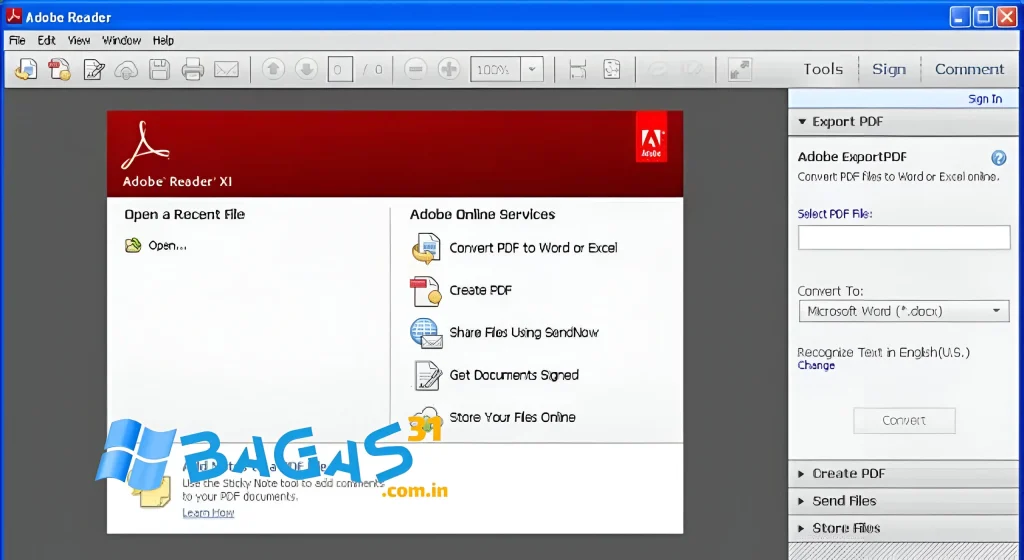Open the zoom percentage dropdown arrow
Screen dimensions: 1024x560
[532, 69]
